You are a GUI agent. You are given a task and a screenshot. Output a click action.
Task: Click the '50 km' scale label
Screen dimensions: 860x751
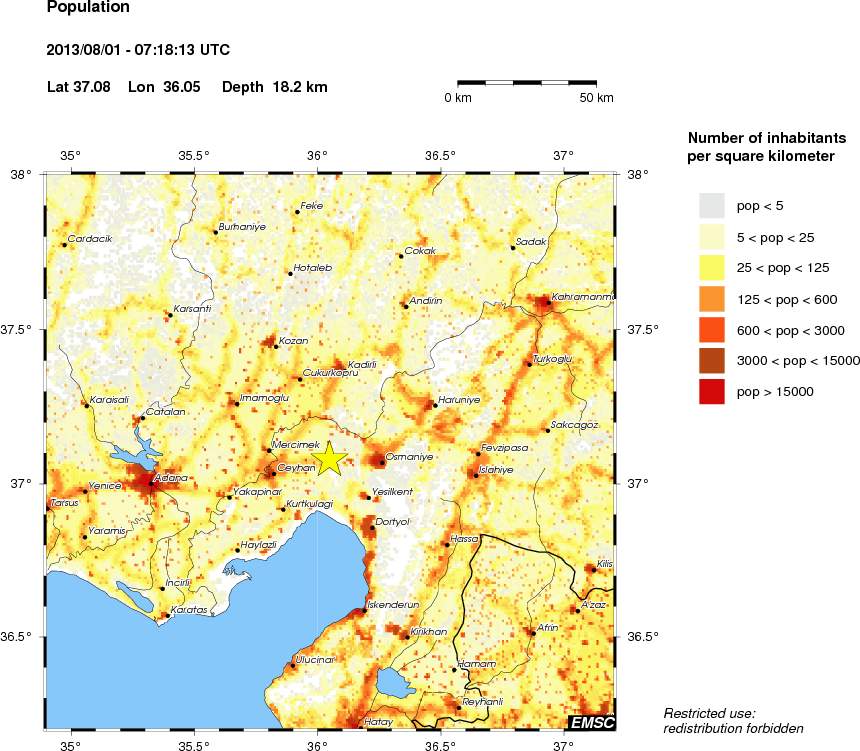coord(597,98)
